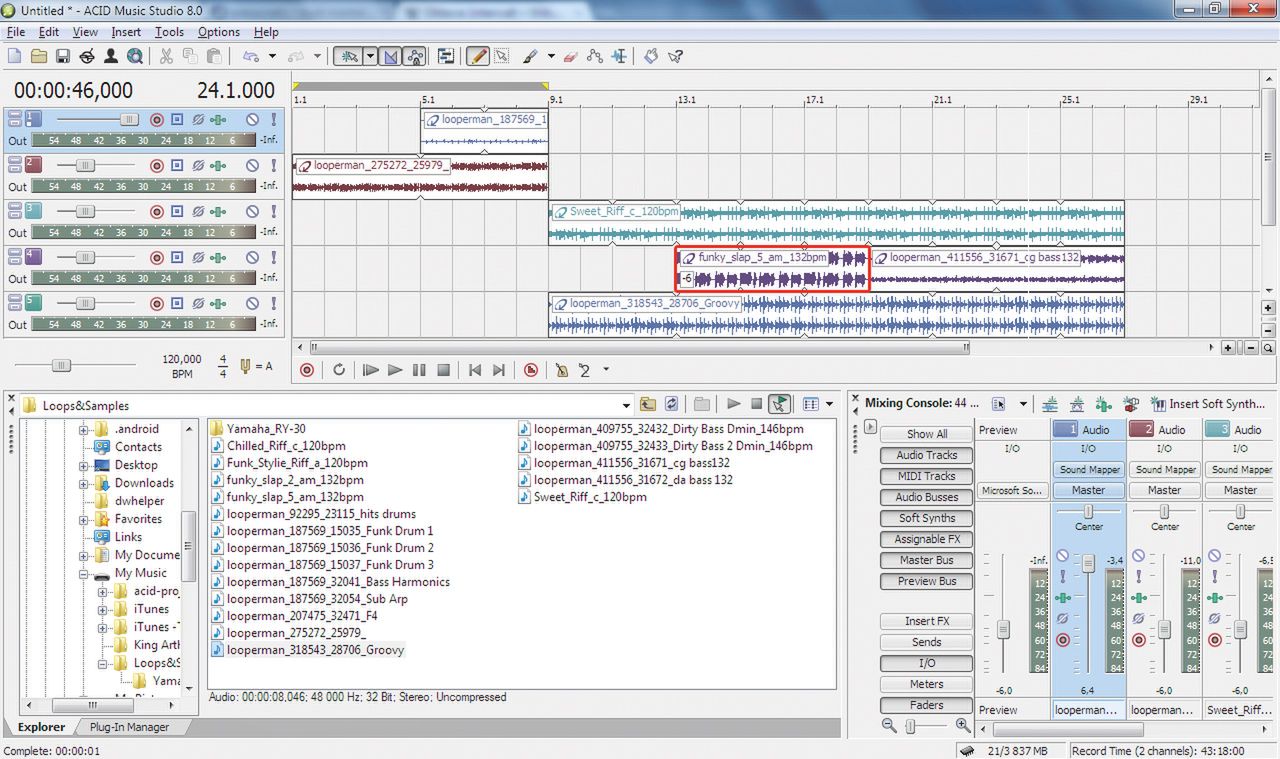The width and height of the screenshot is (1280, 759).
Task: Mute channel 1 in the Mixing Console
Action: 1063,556
